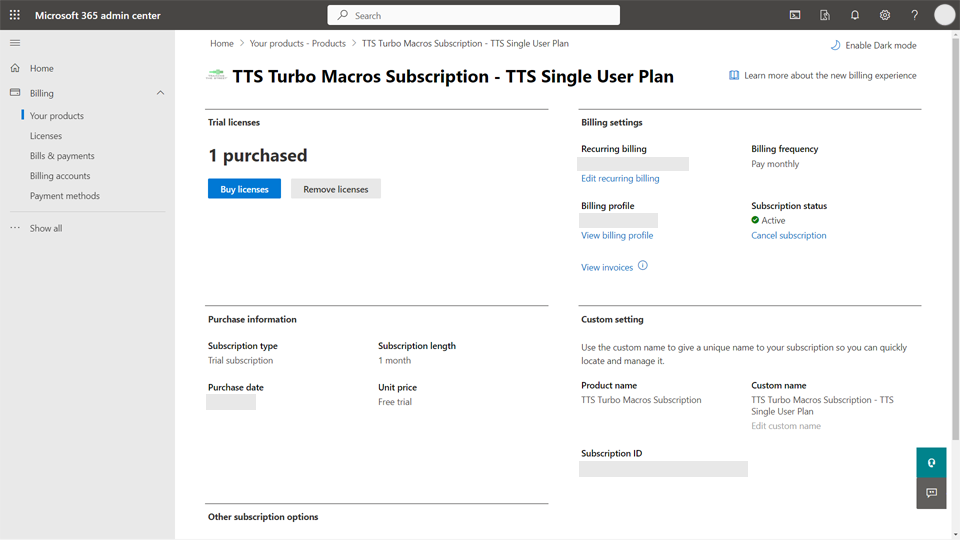Click the '1 month' subscription length value
Screen dimensions: 960x540
[394, 361]
